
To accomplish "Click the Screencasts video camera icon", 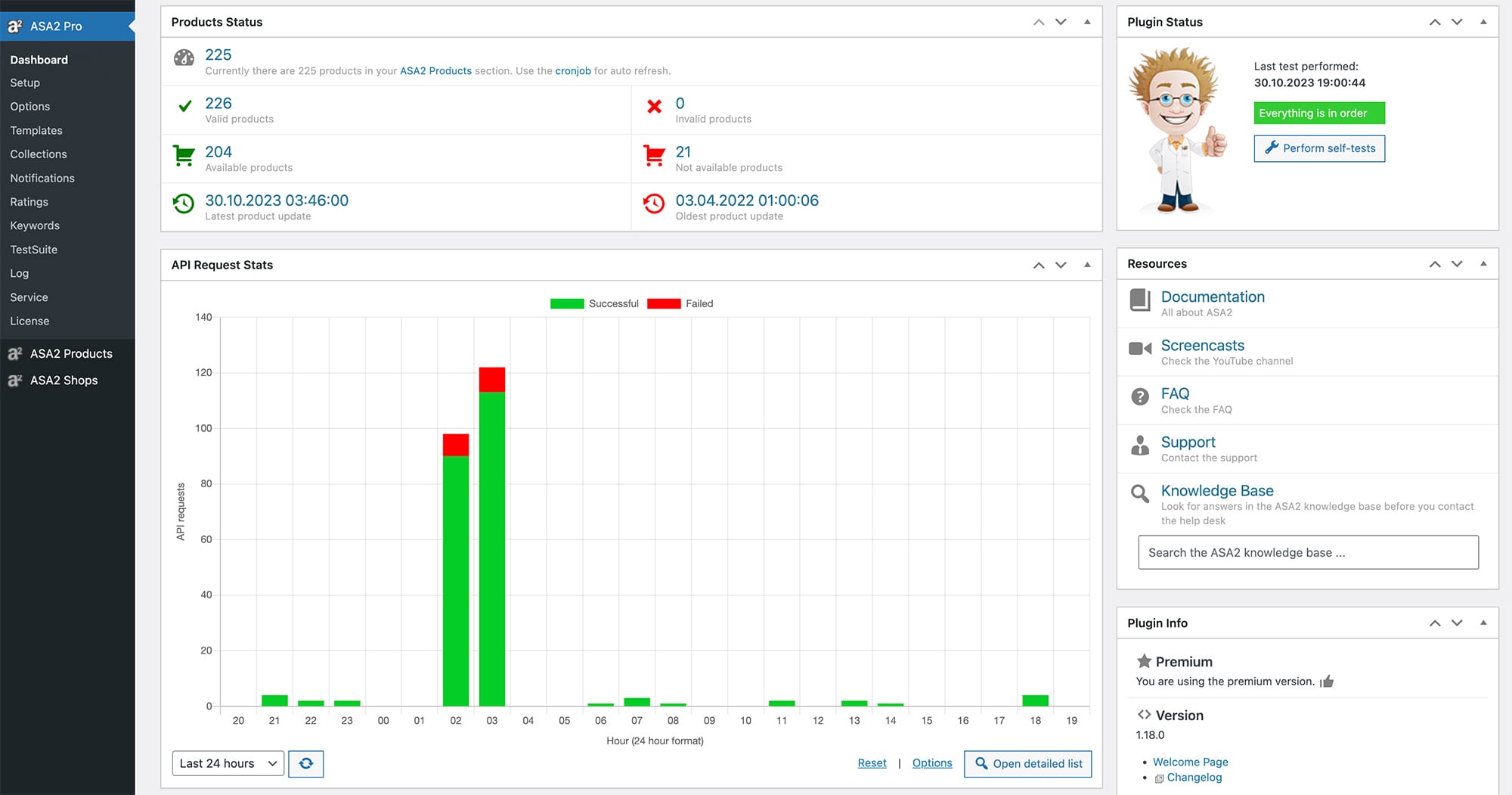I will (1140, 349).
